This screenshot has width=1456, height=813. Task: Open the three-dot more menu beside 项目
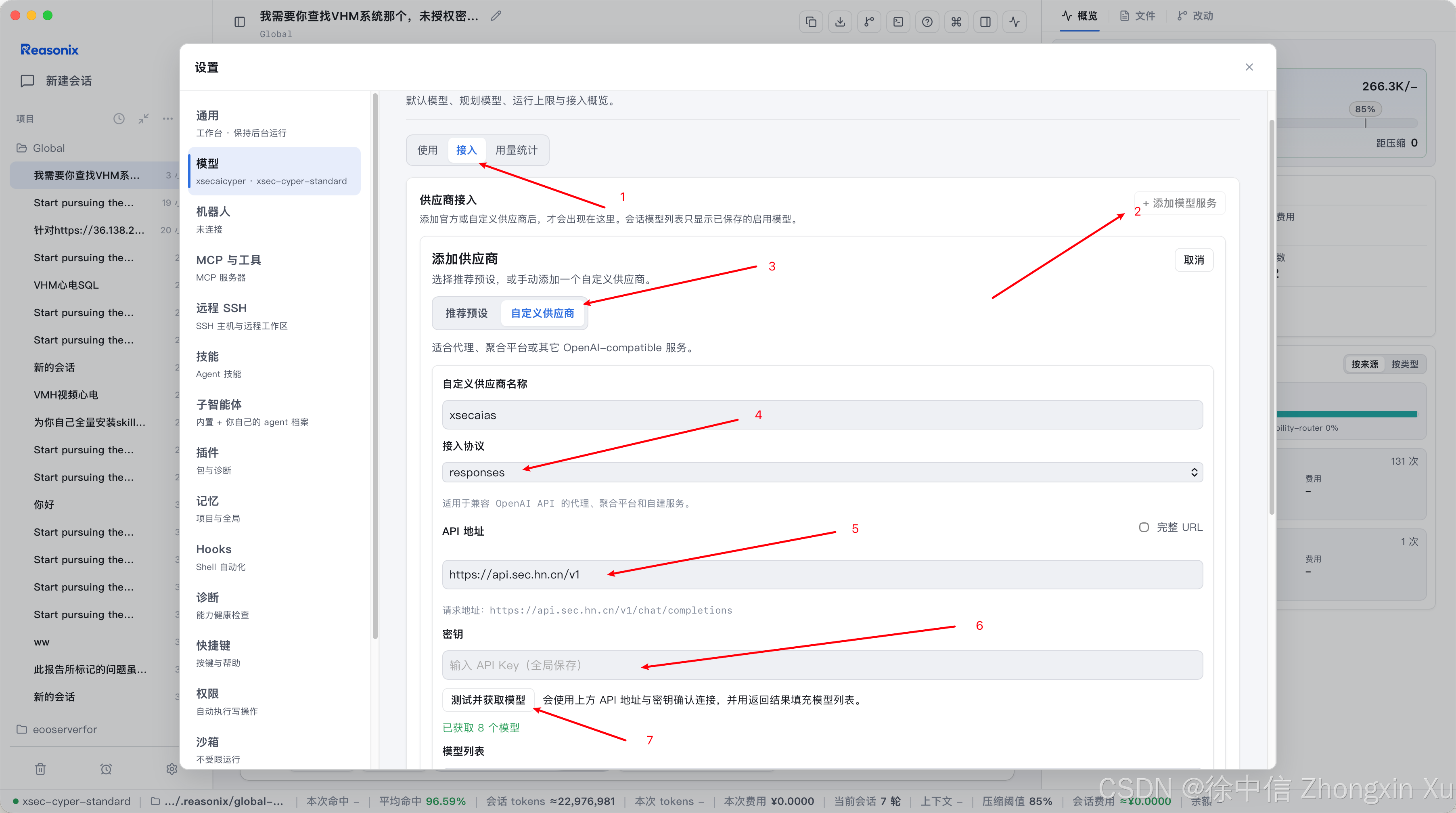pyautogui.click(x=168, y=119)
